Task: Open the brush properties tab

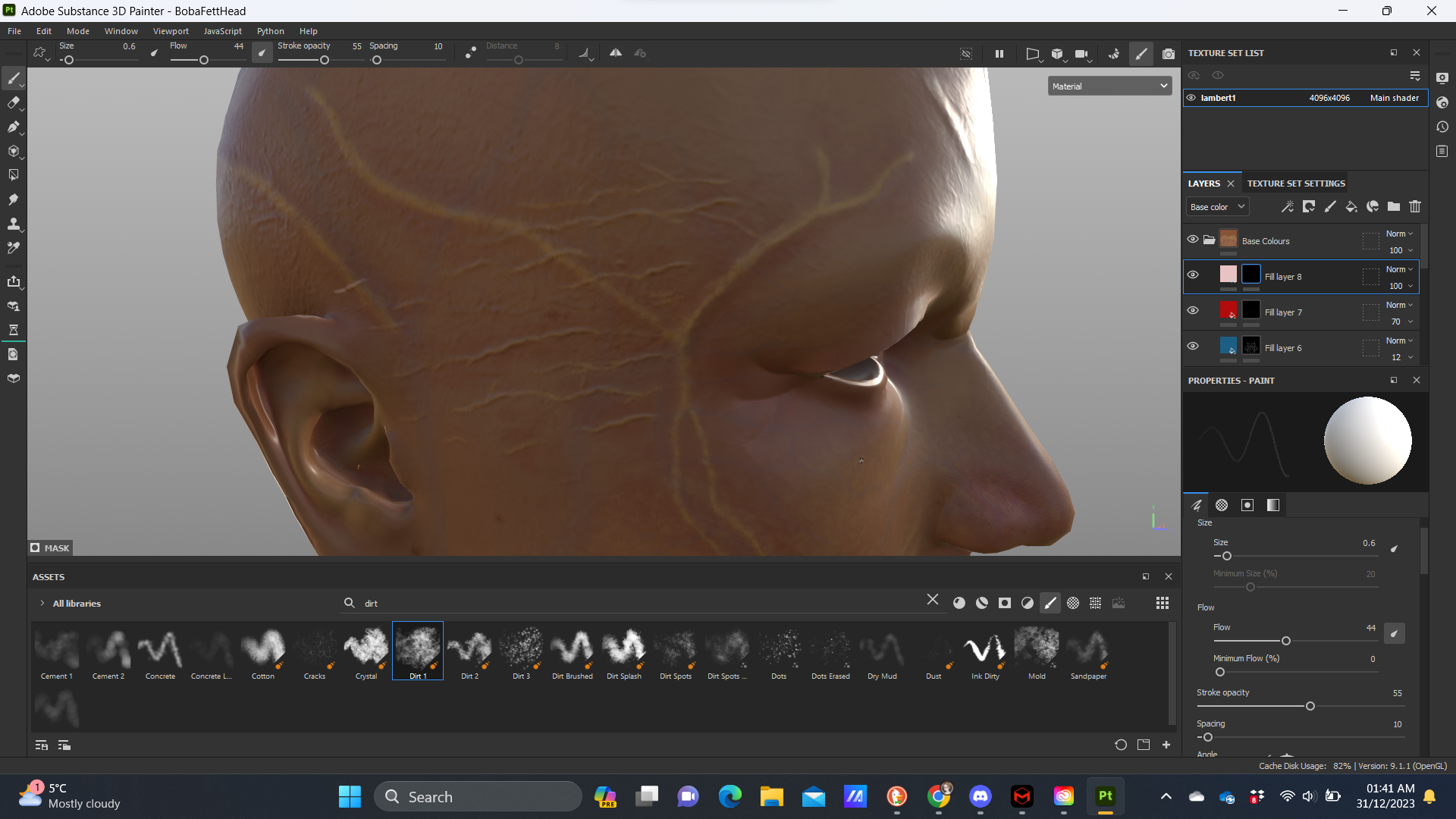Action: tap(1197, 505)
